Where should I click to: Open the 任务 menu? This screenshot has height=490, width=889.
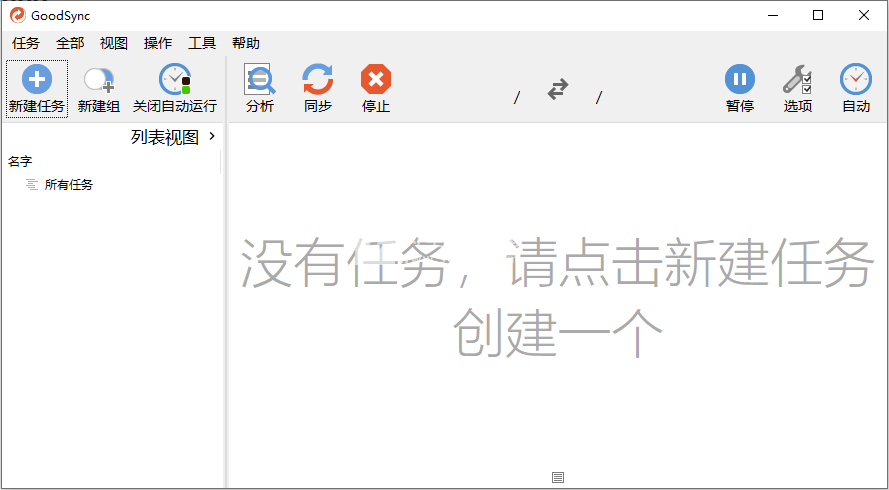click(26, 43)
